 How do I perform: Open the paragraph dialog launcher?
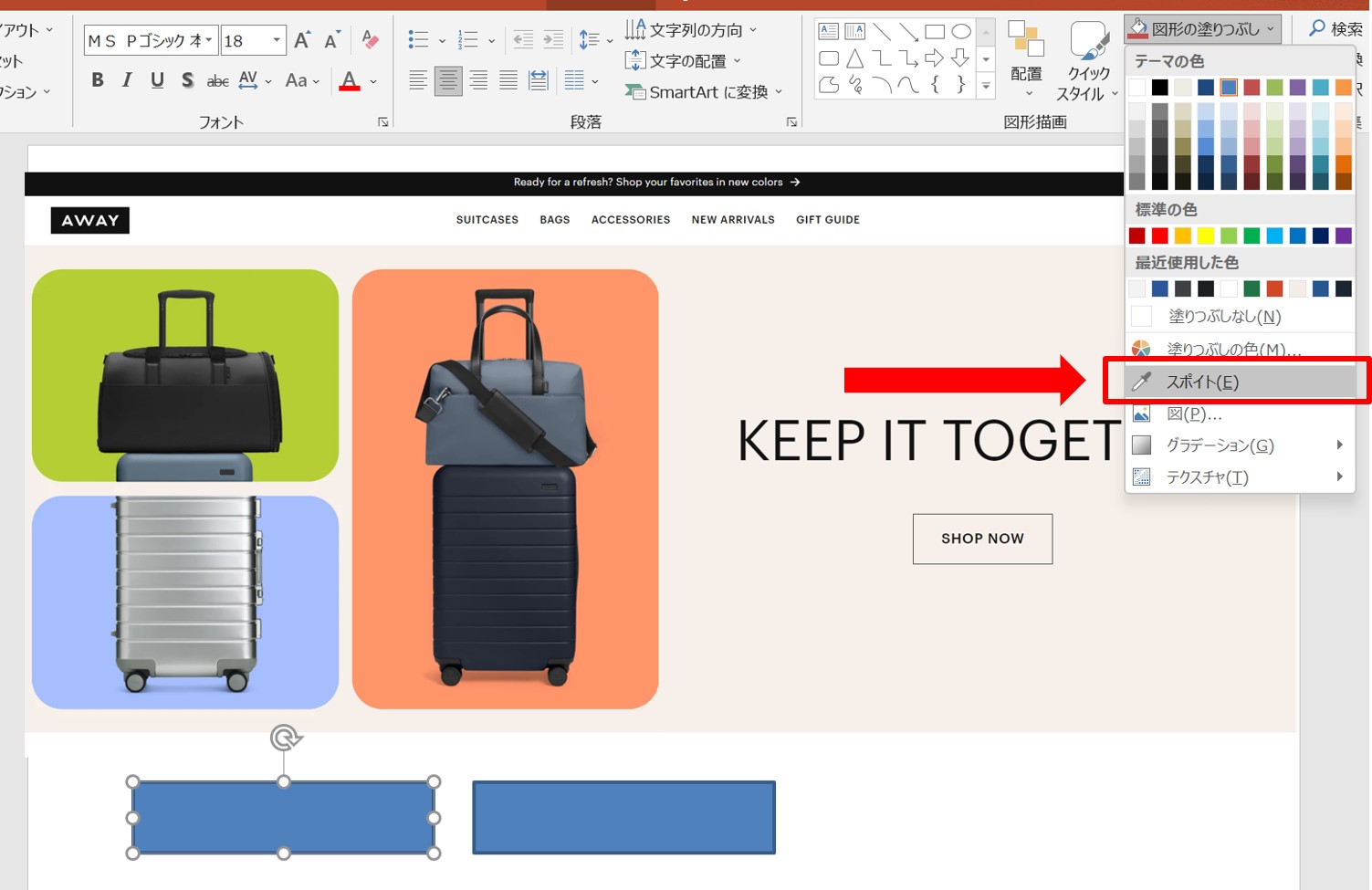(x=791, y=121)
